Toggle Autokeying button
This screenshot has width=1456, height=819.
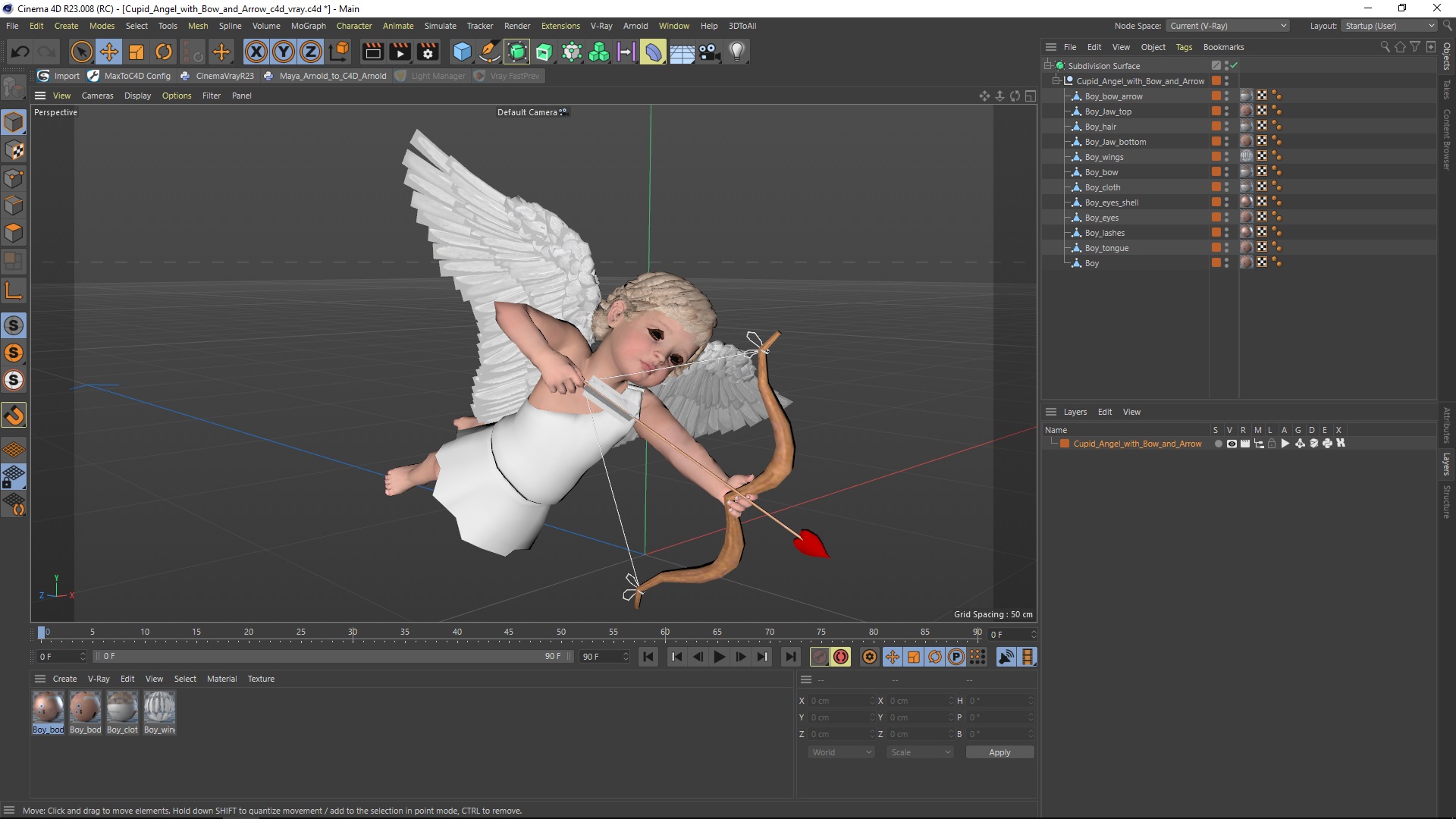click(x=841, y=657)
